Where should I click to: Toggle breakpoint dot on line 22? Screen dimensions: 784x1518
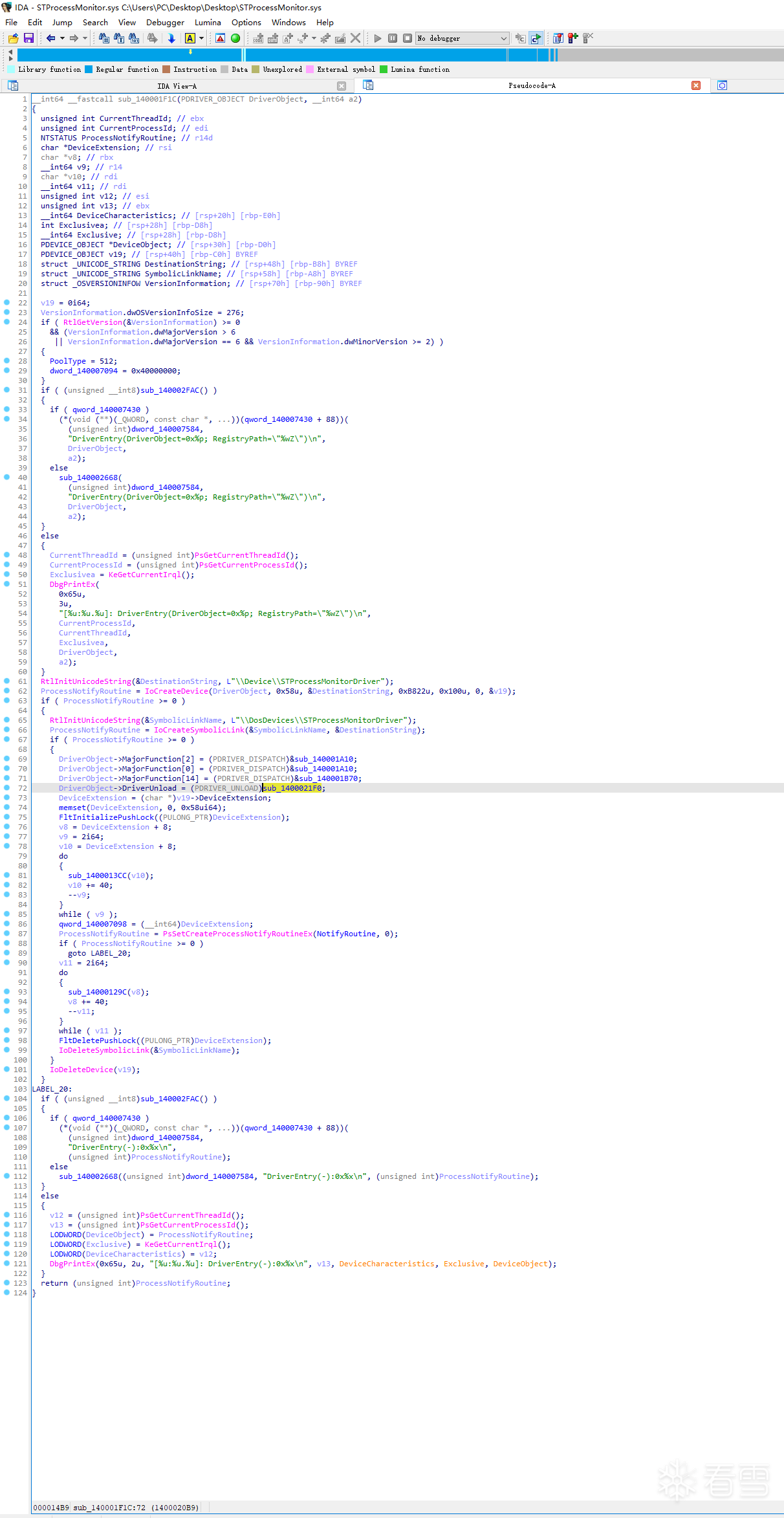coord(6,302)
